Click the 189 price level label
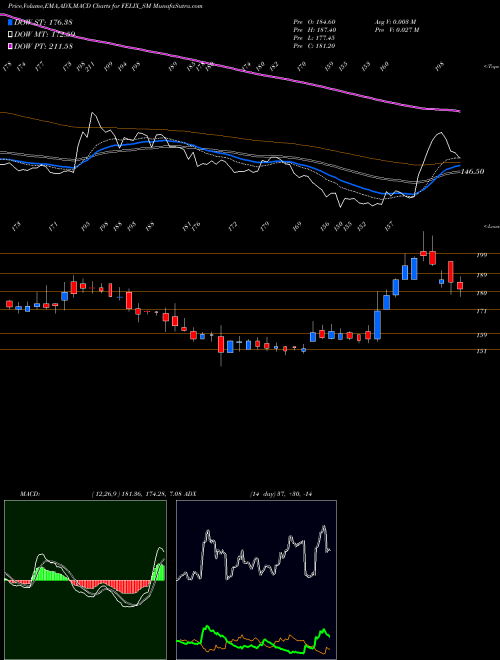500x660 pixels. click(482, 275)
